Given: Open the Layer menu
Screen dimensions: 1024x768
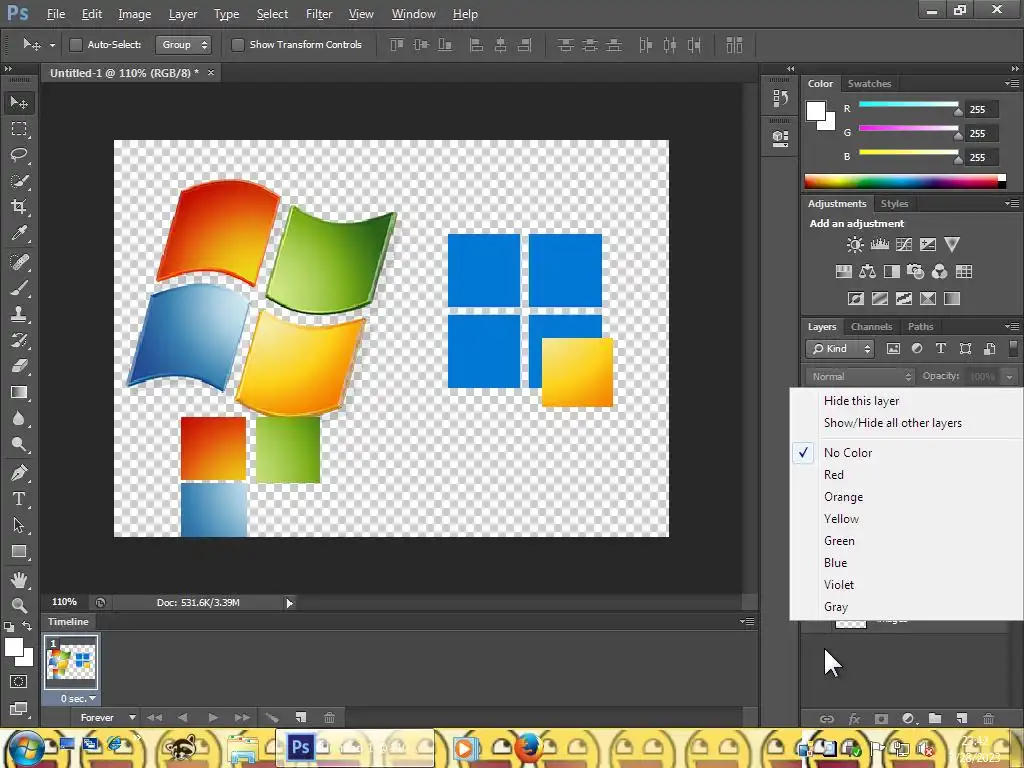Looking at the screenshot, I should (x=183, y=14).
